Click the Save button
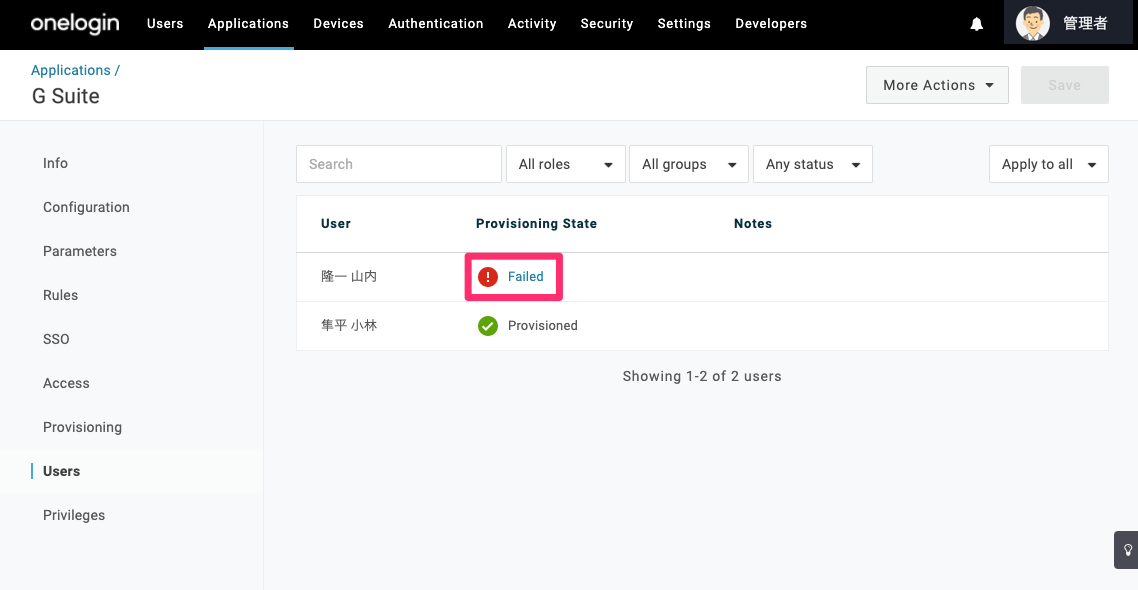This screenshot has width=1138, height=590. [x=1065, y=85]
